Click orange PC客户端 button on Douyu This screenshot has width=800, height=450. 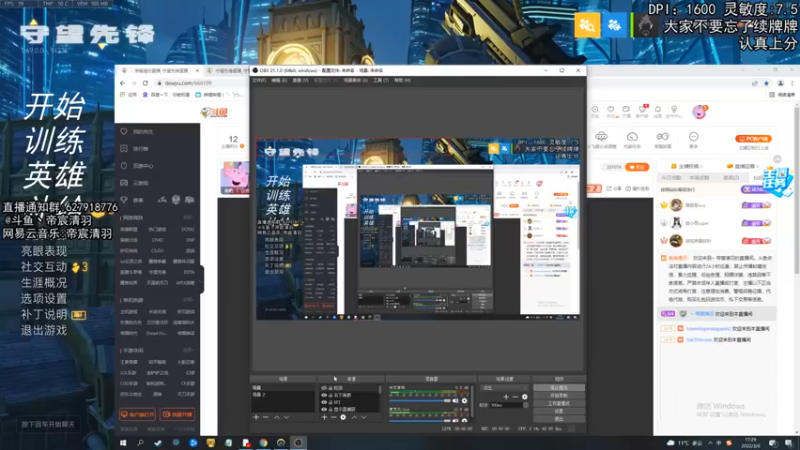pos(753,138)
